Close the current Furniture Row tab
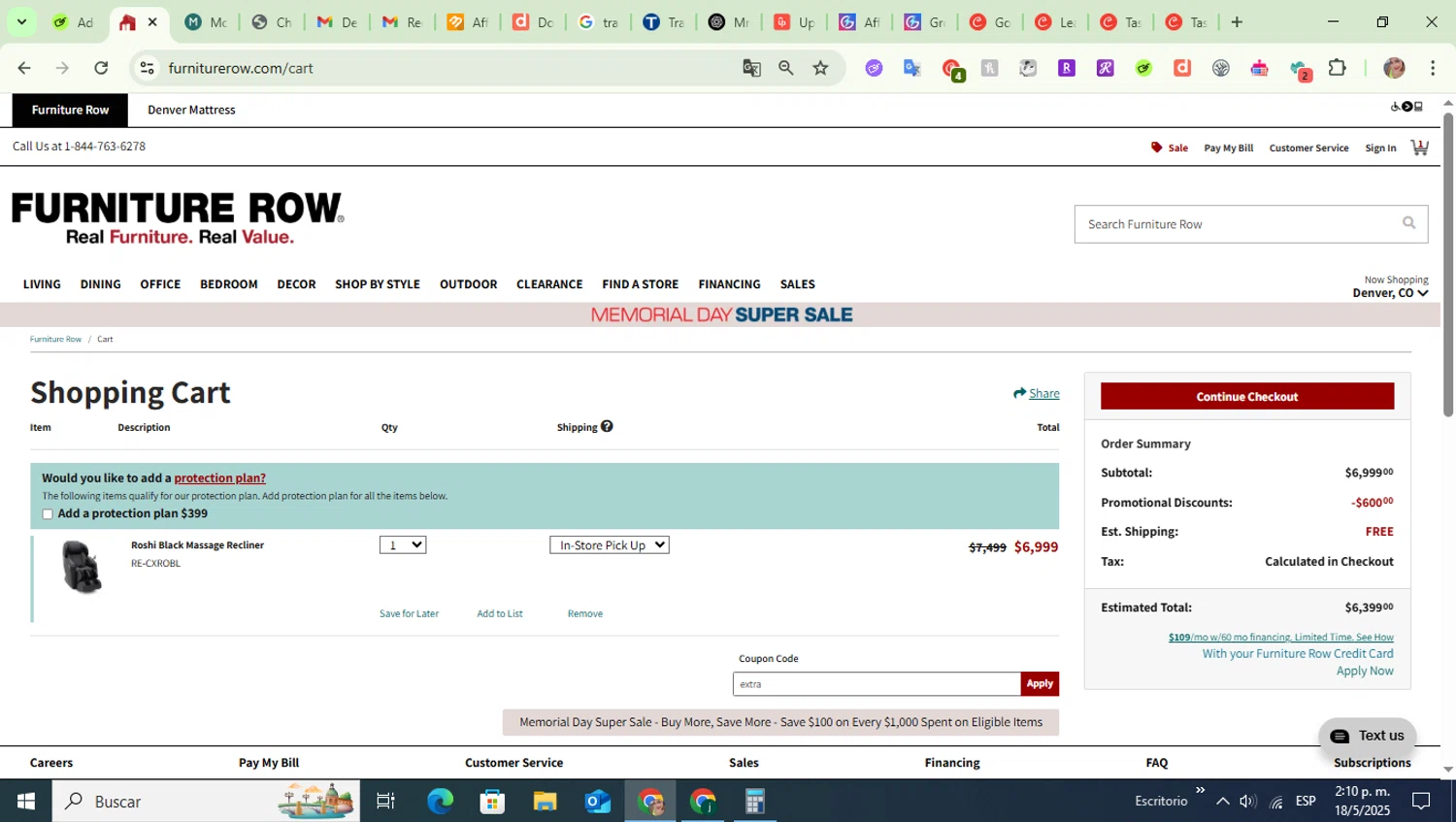This screenshot has height=822, width=1456. coord(152,22)
